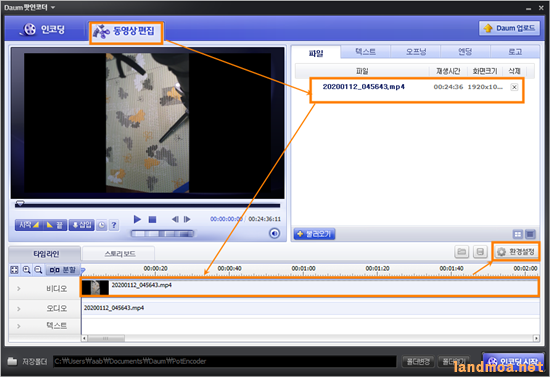Open the clock time setting icon
550x377 pixels.
102,225
